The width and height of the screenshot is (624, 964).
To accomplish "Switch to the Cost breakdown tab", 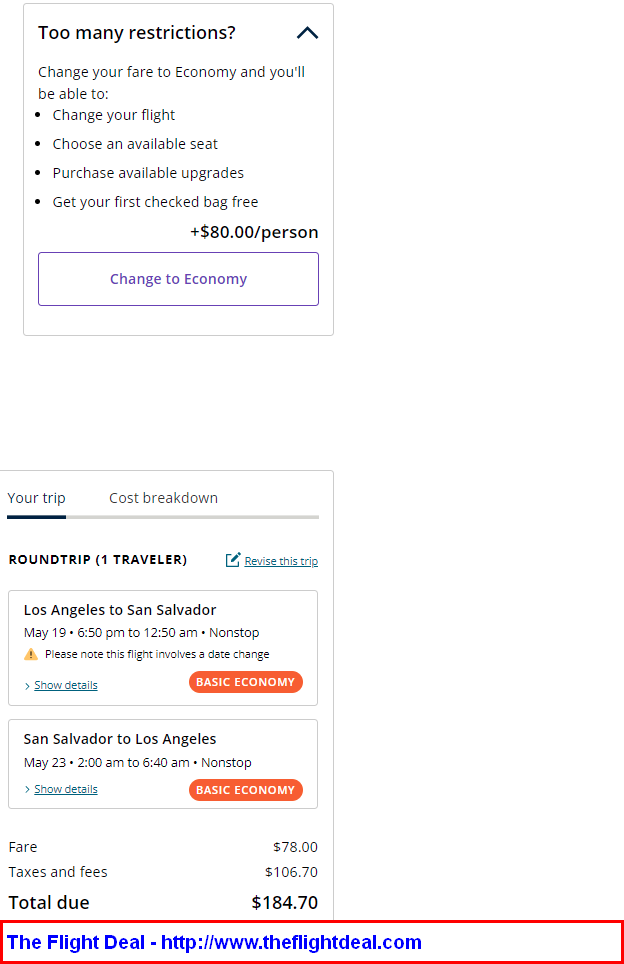I will tap(164, 498).
